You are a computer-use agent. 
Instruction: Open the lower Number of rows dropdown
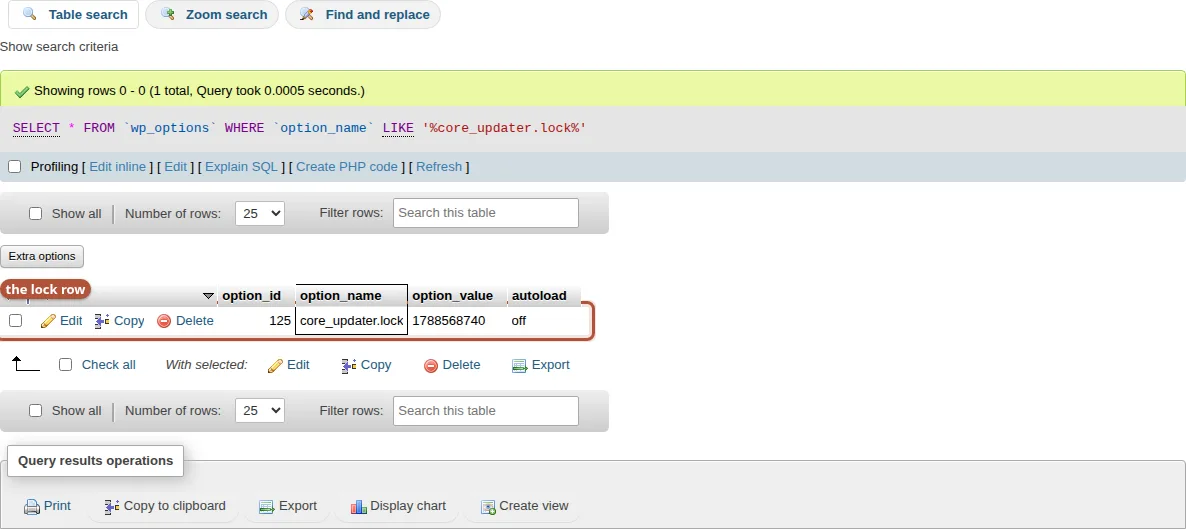[x=259, y=410]
